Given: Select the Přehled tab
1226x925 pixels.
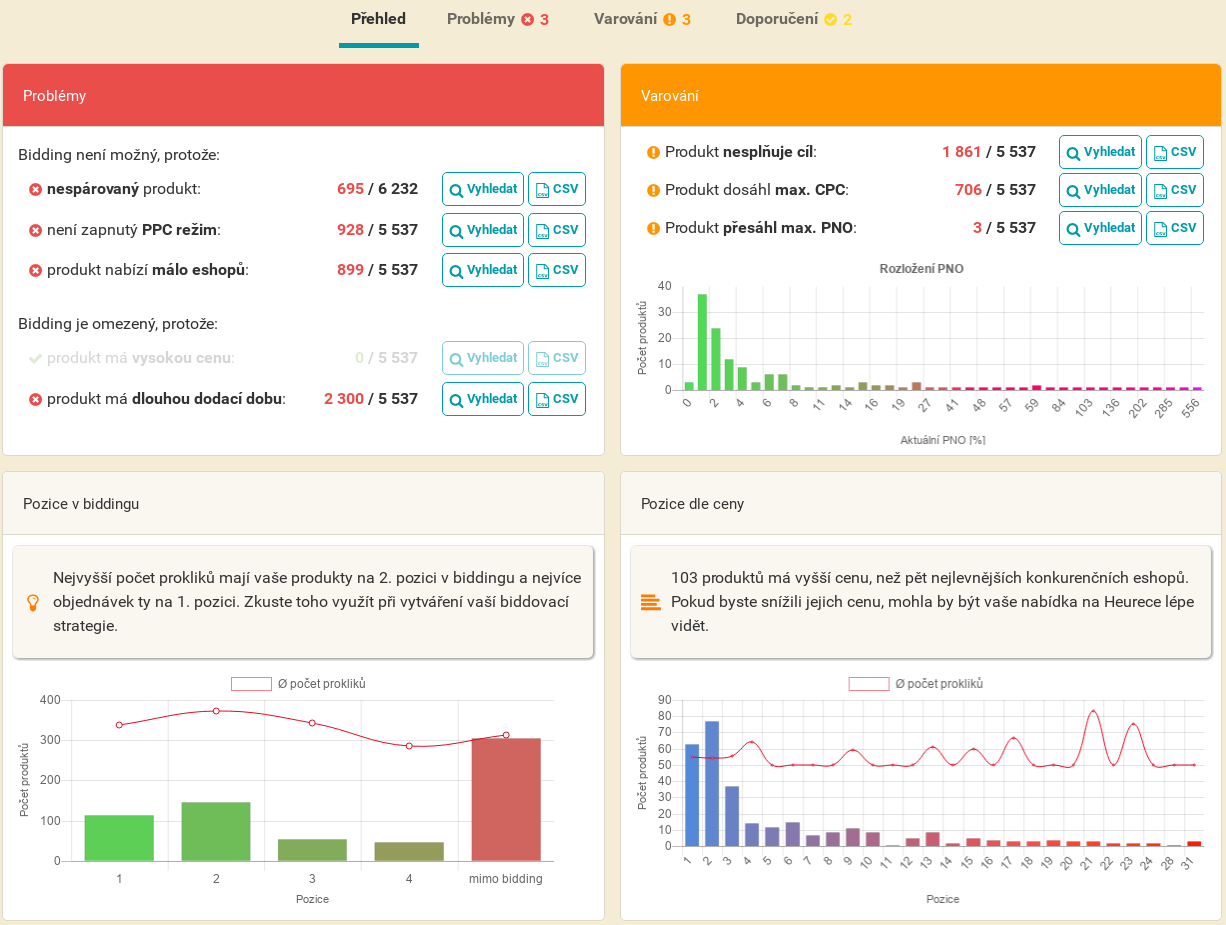Looking at the screenshot, I should [x=378, y=19].
